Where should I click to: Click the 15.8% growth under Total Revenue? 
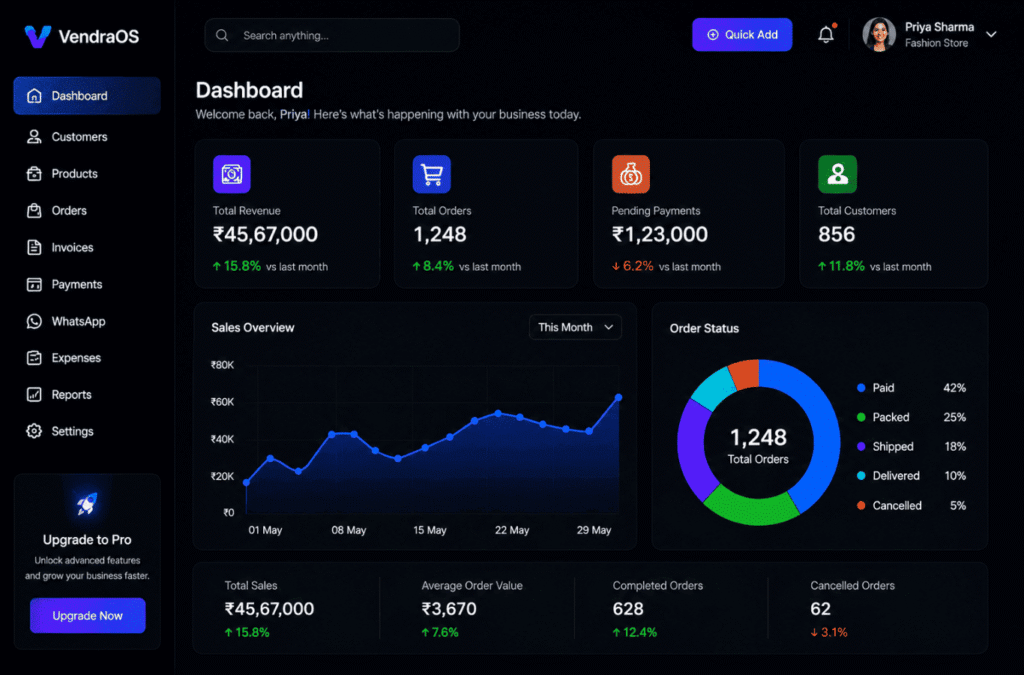tap(236, 266)
